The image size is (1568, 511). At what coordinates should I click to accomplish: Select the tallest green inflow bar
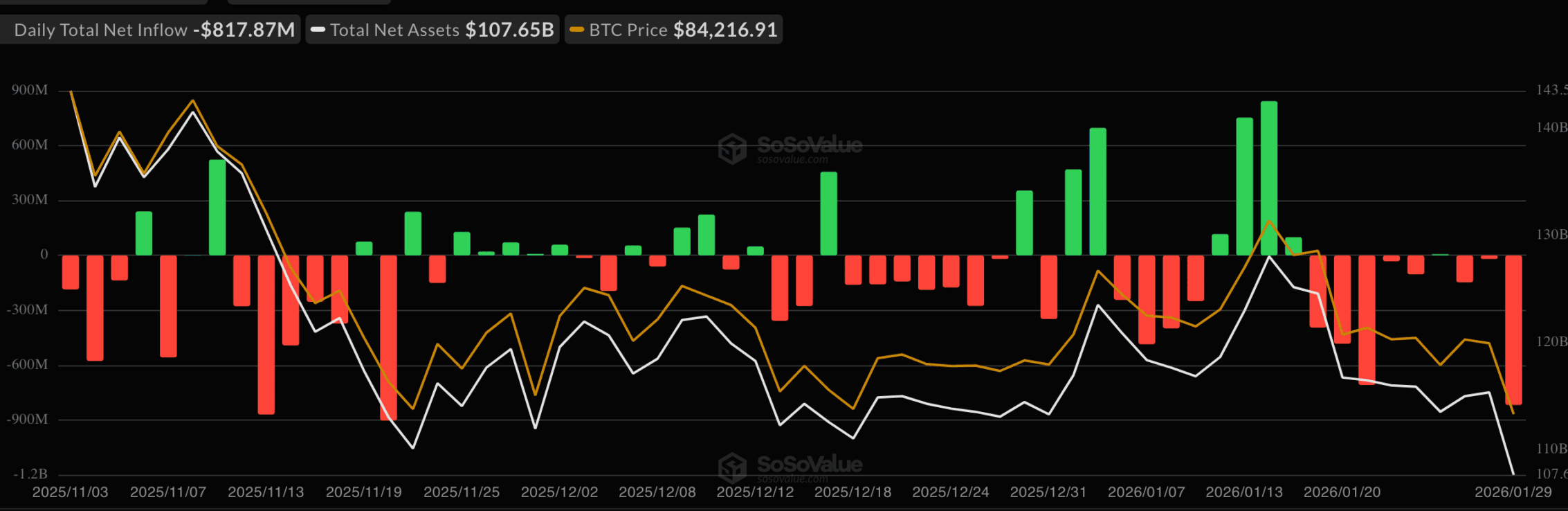coord(1268,178)
